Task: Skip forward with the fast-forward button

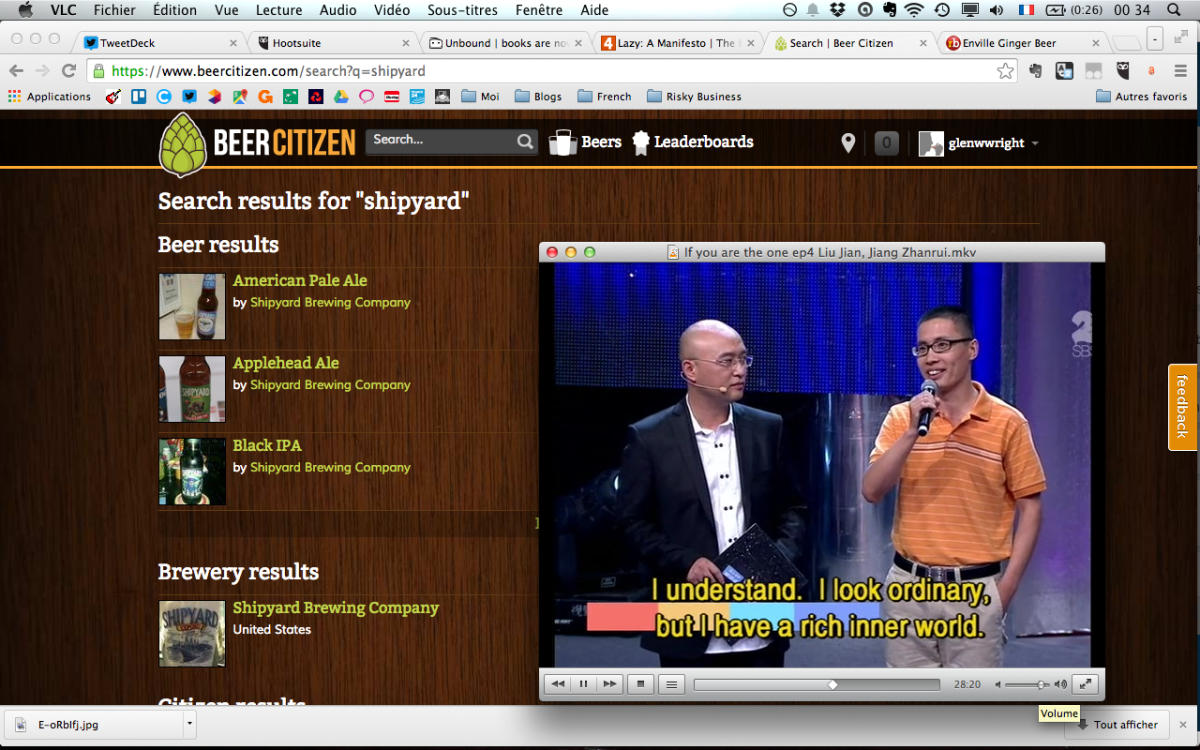Action: pos(608,684)
